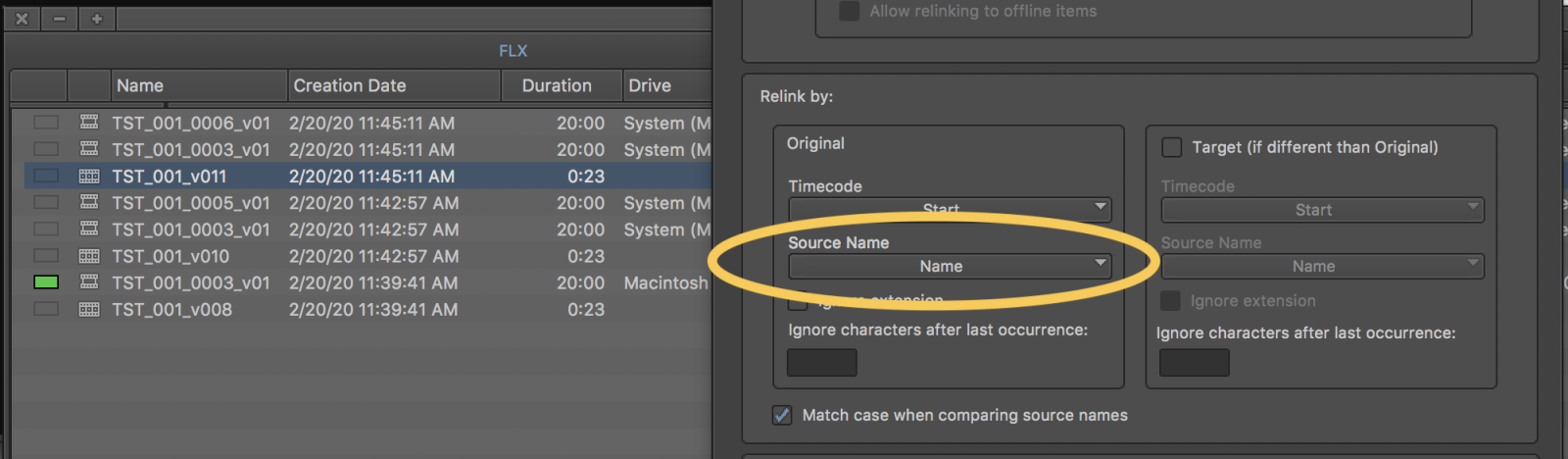Click clip icon of the Macintosh drive row
The height and width of the screenshot is (459, 1568).
click(89, 282)
